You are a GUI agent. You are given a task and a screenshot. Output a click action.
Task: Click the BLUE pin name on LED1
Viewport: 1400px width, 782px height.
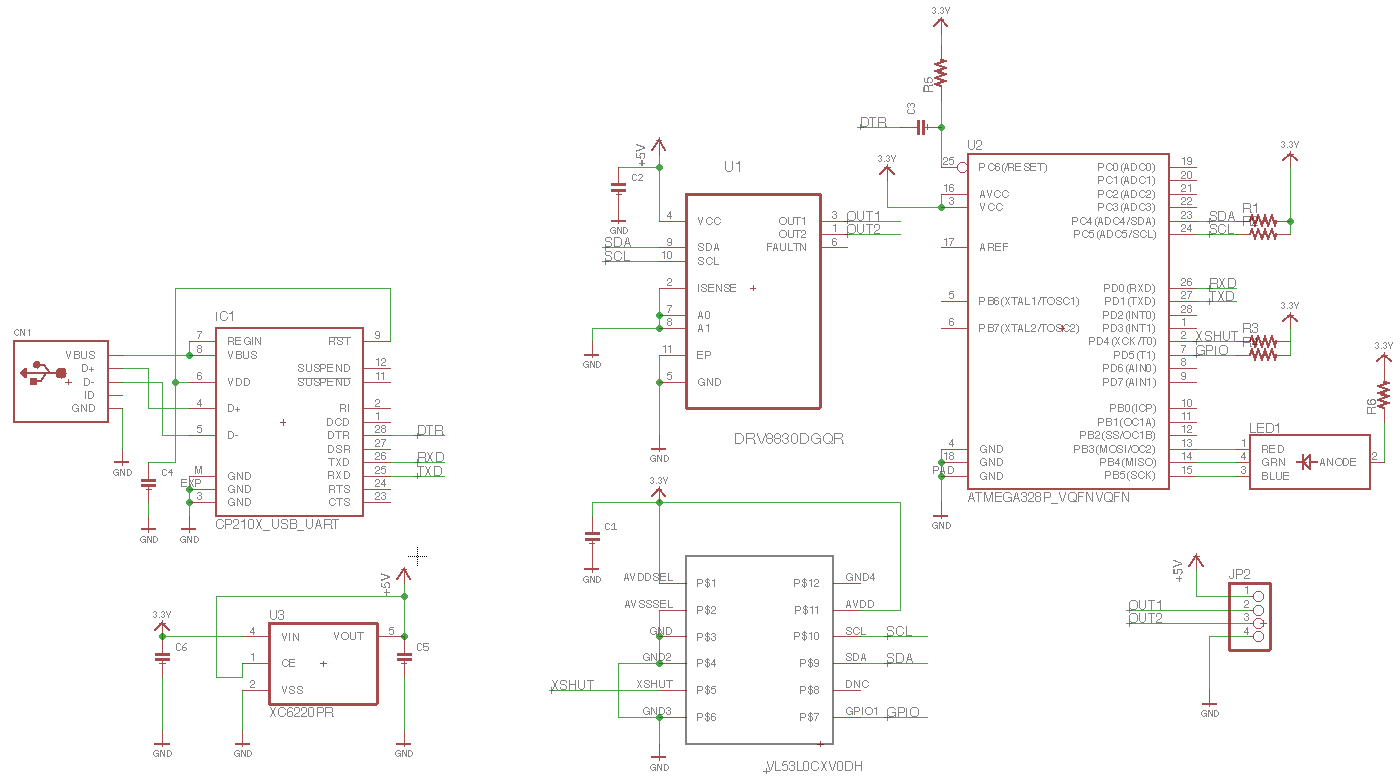point(1275,476)
